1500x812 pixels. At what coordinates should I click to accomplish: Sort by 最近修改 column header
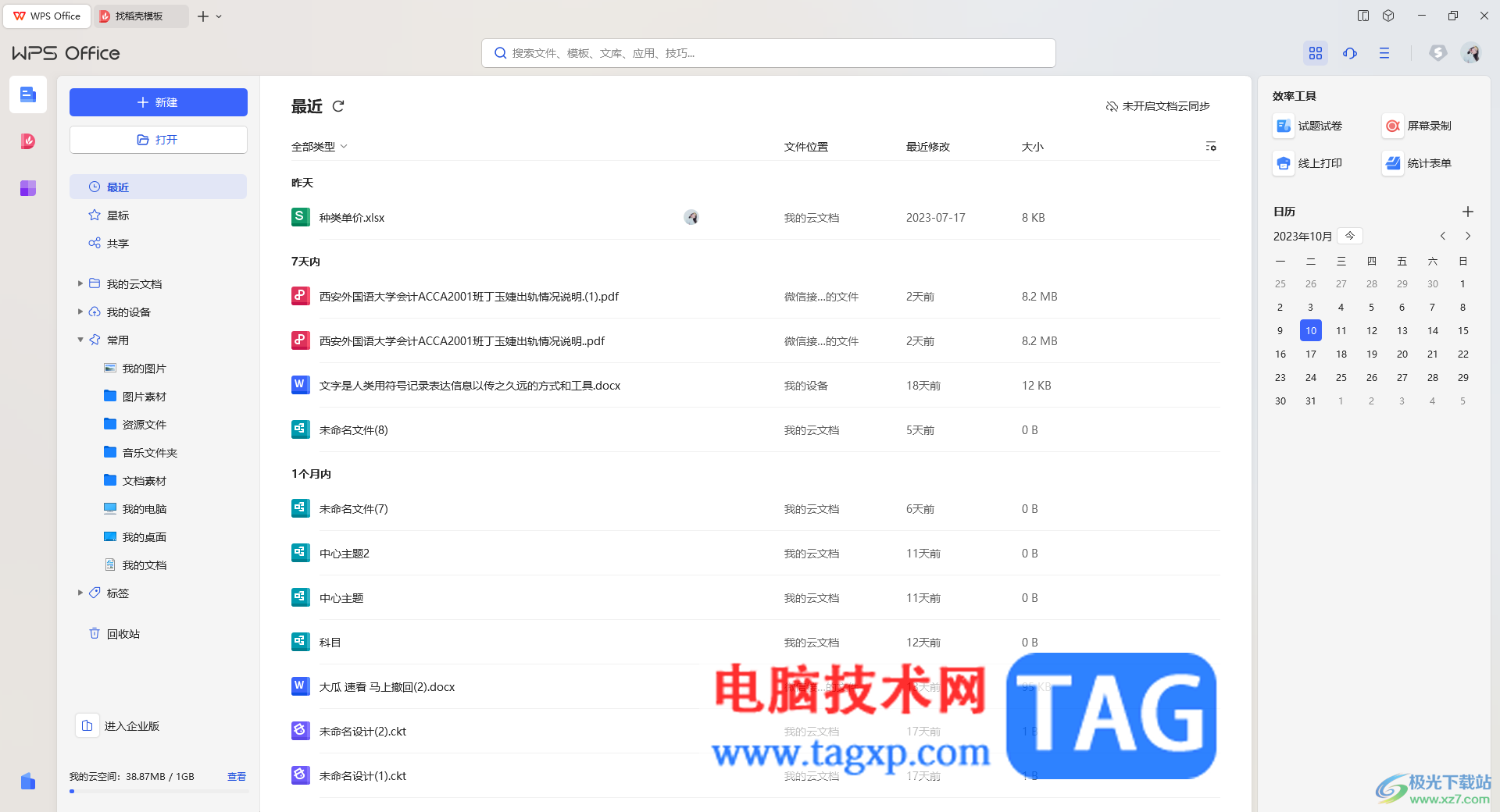pyautogui.click(x=928, y=147)
